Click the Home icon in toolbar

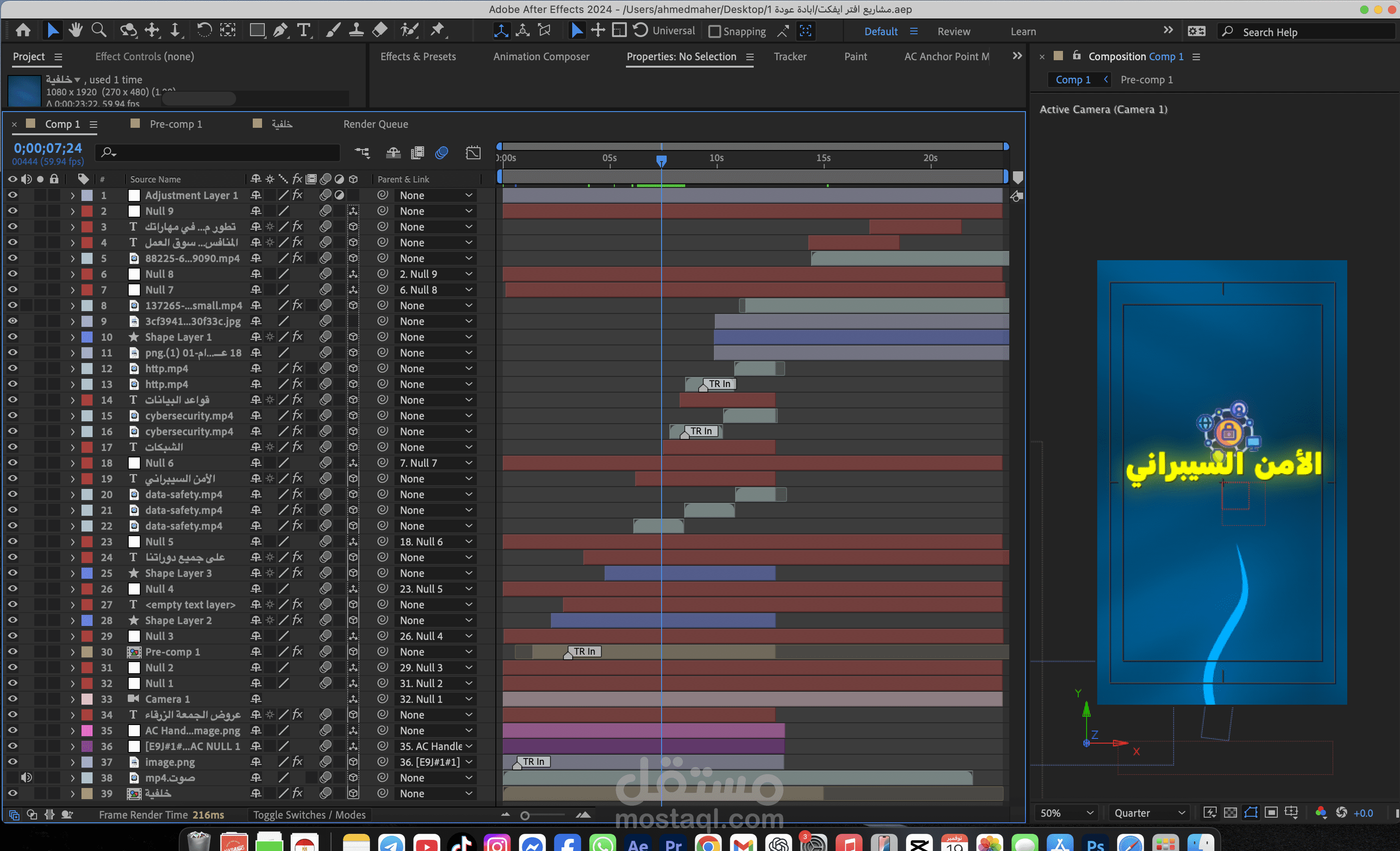[x=23, y=30]
